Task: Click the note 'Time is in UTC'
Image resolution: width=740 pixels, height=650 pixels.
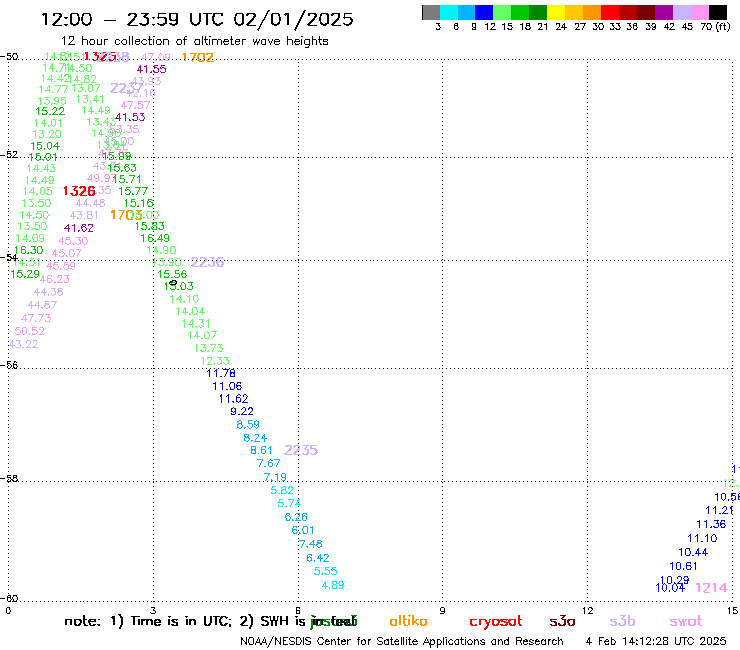Action: (x=180, y=621)
